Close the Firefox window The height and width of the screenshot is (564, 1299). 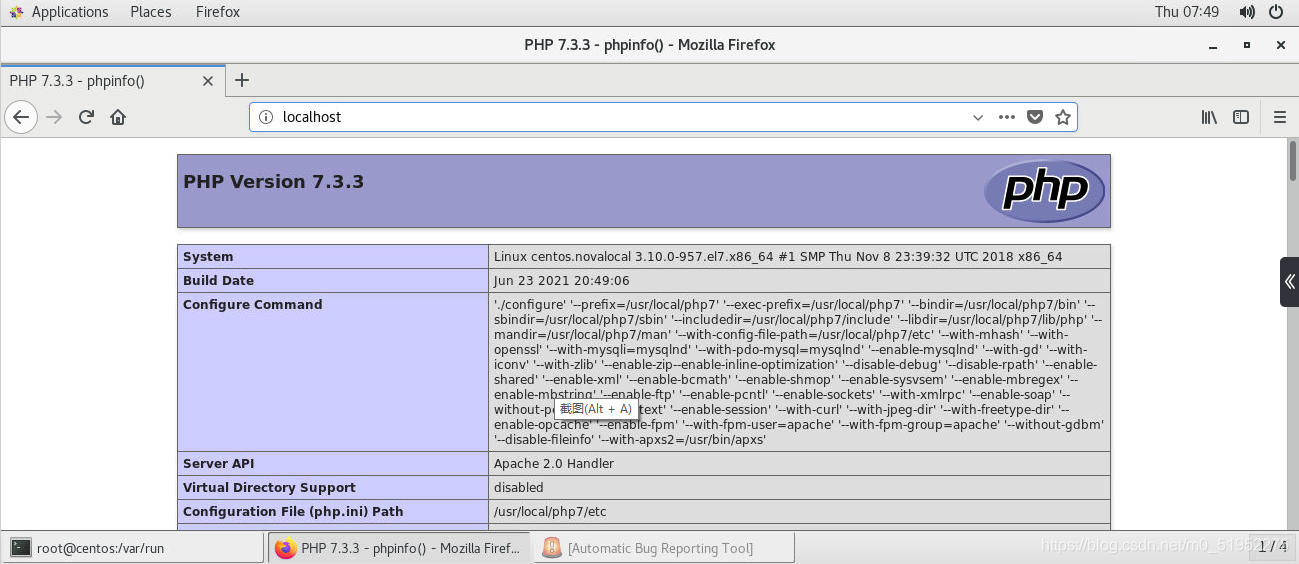pyautogui.click(x=1280, y=45)
